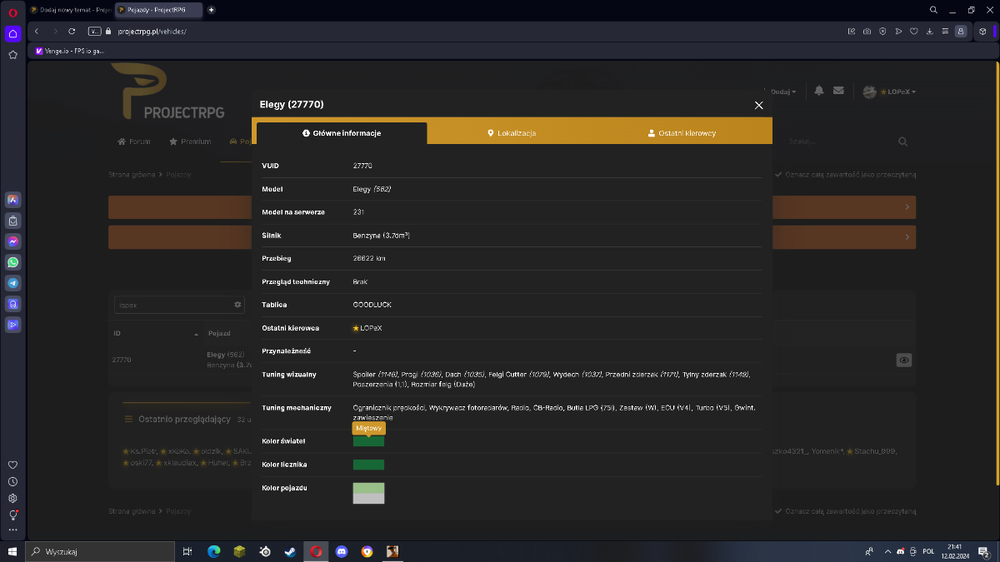Open Messenger in the Opera sidebar
Viewport: 1000px width, 562px height.
[13, 242]
